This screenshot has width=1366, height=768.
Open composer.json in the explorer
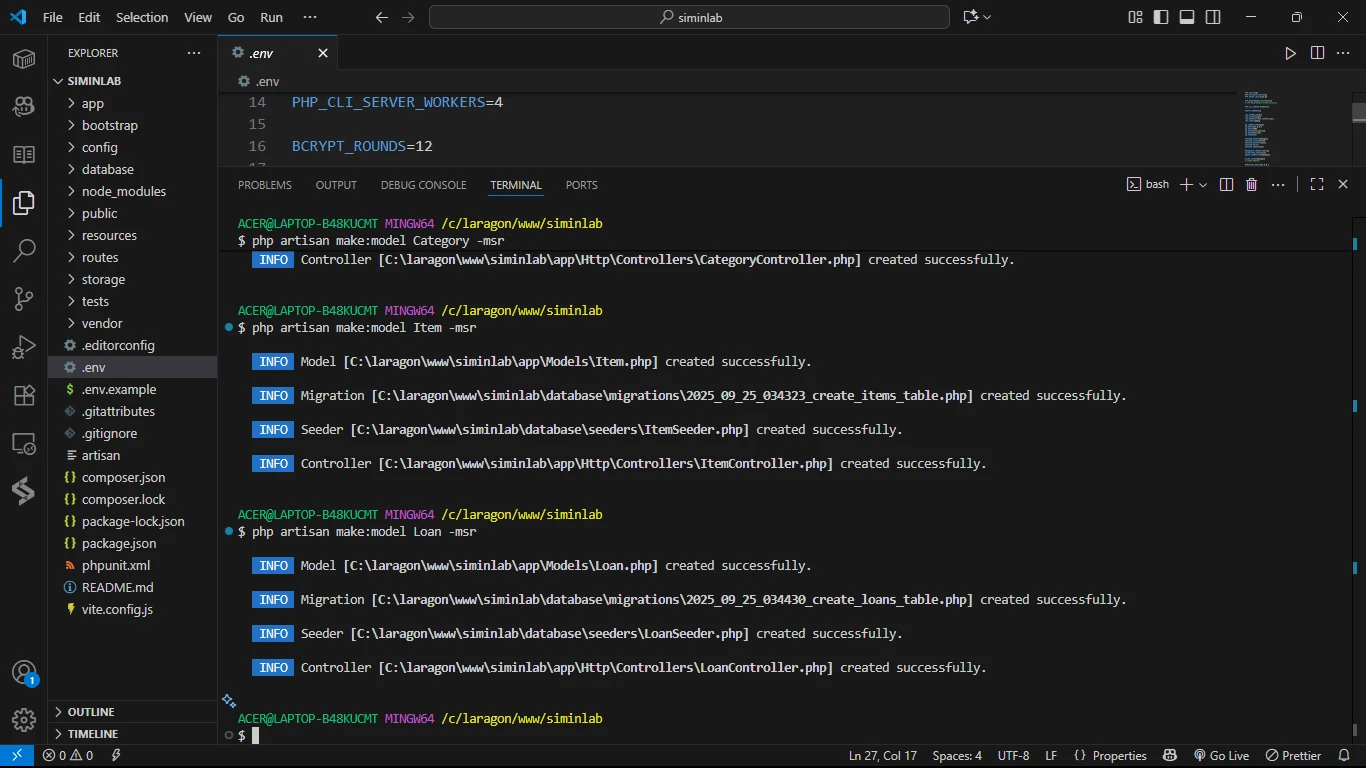pyautogui.click(x=123, y=477)
